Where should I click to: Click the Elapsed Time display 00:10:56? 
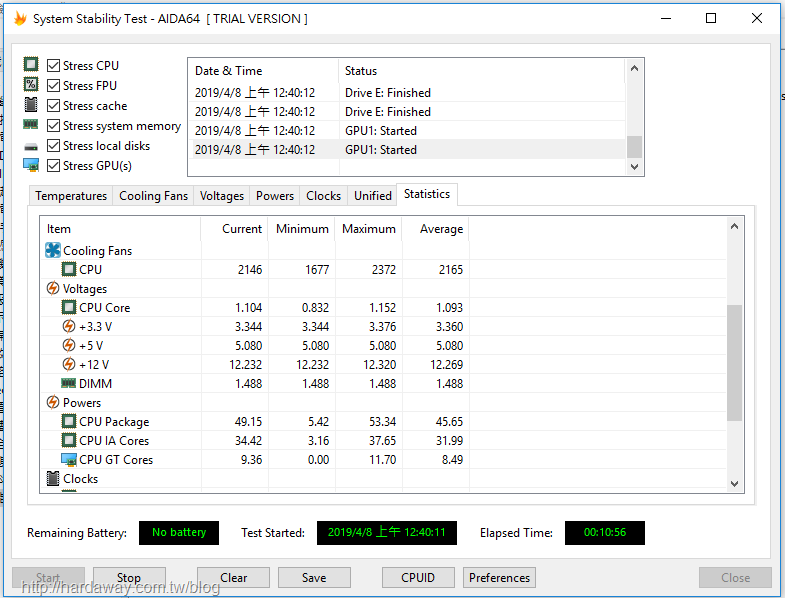pos(605,532)
